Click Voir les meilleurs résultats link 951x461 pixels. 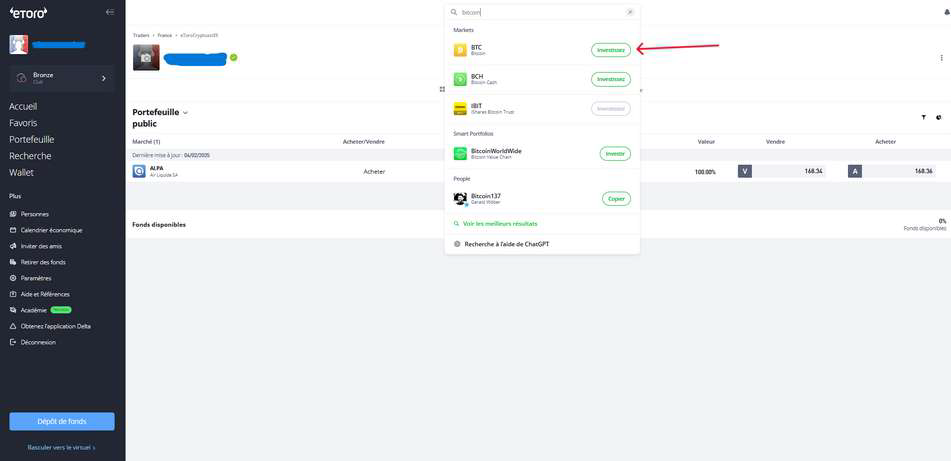tap(500, 224)
